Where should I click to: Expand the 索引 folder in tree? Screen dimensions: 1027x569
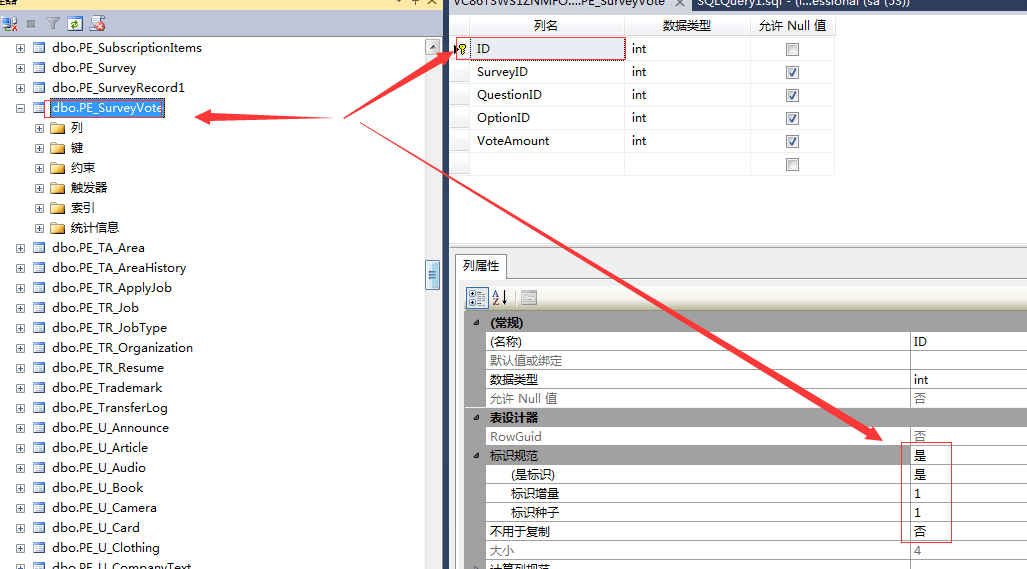(40, 208)
